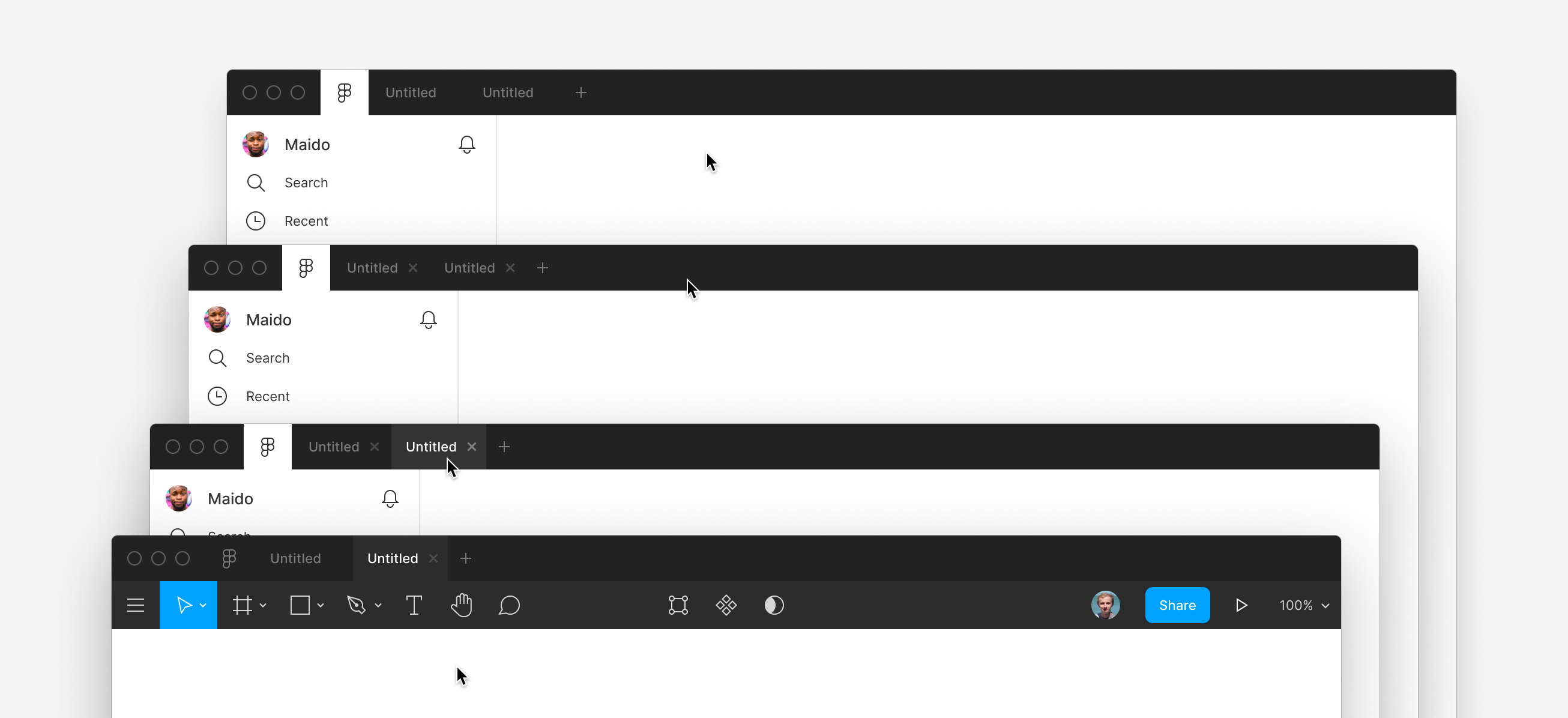
Task: Select the Hand tool
Action: tap(461, 605)
